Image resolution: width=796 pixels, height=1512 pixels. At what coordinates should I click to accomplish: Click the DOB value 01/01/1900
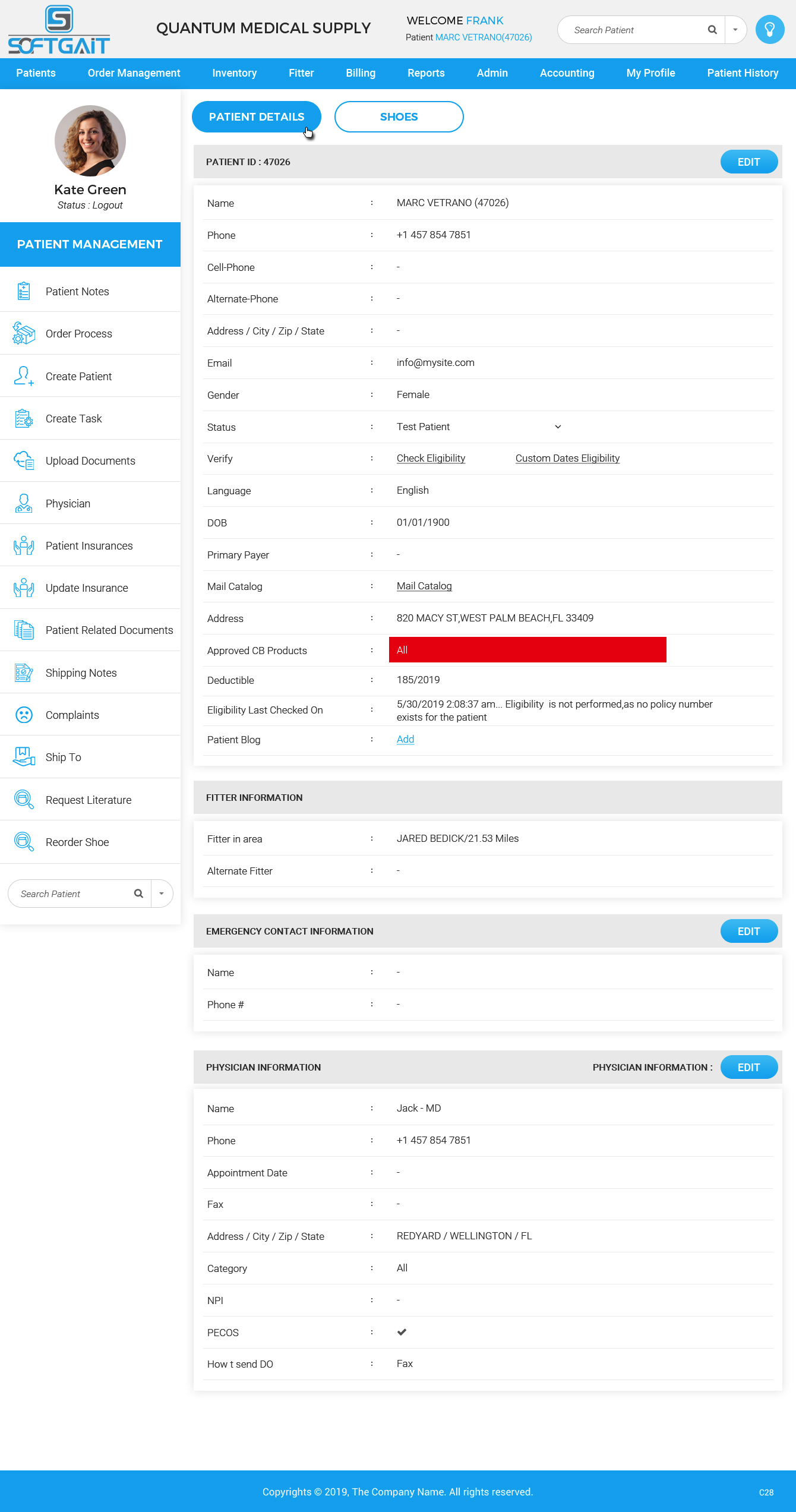point(423,522)
